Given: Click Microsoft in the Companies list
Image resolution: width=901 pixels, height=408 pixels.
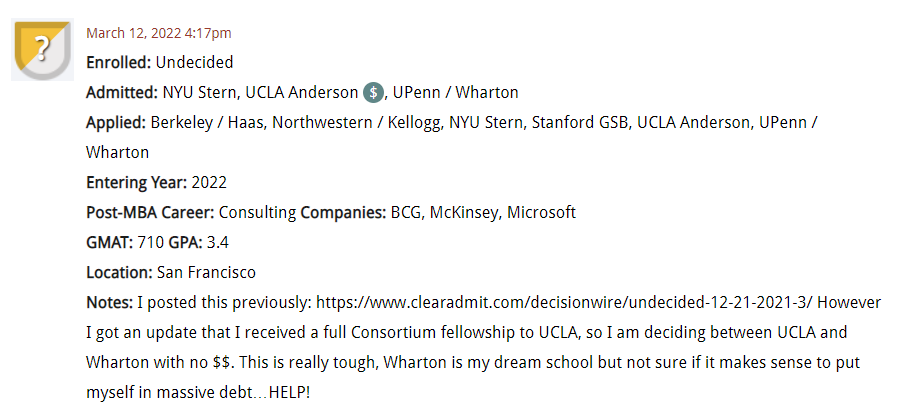Looking at the screenshot, I should (541, 213).
